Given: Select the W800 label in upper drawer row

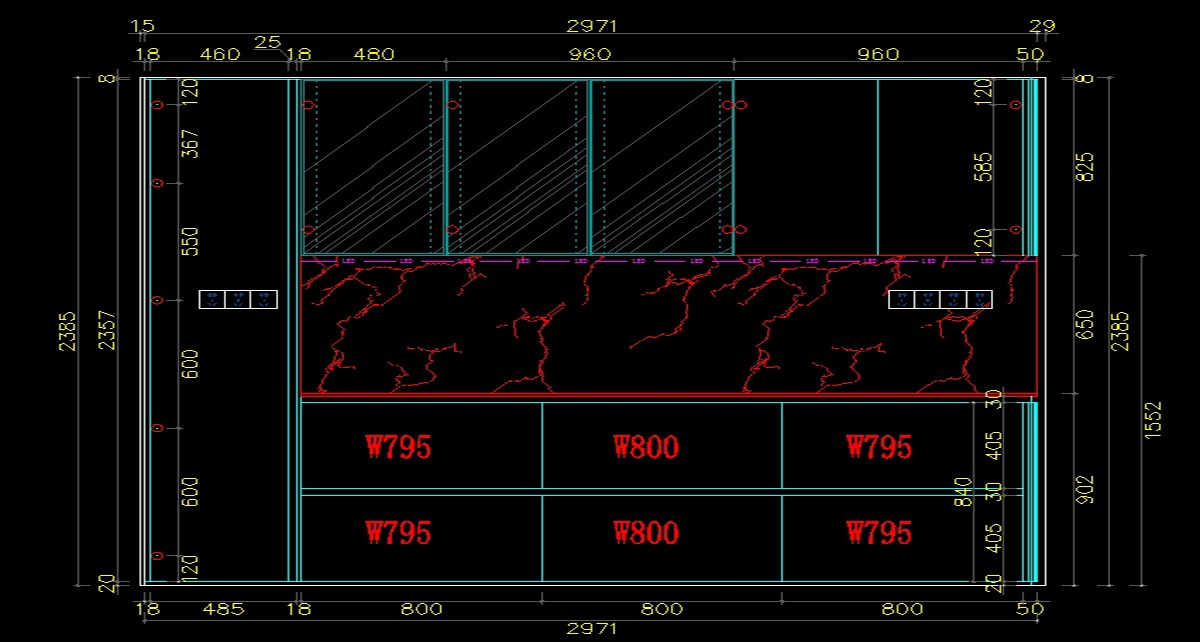Looking at the screenshot, I should [x=646, y=447].
